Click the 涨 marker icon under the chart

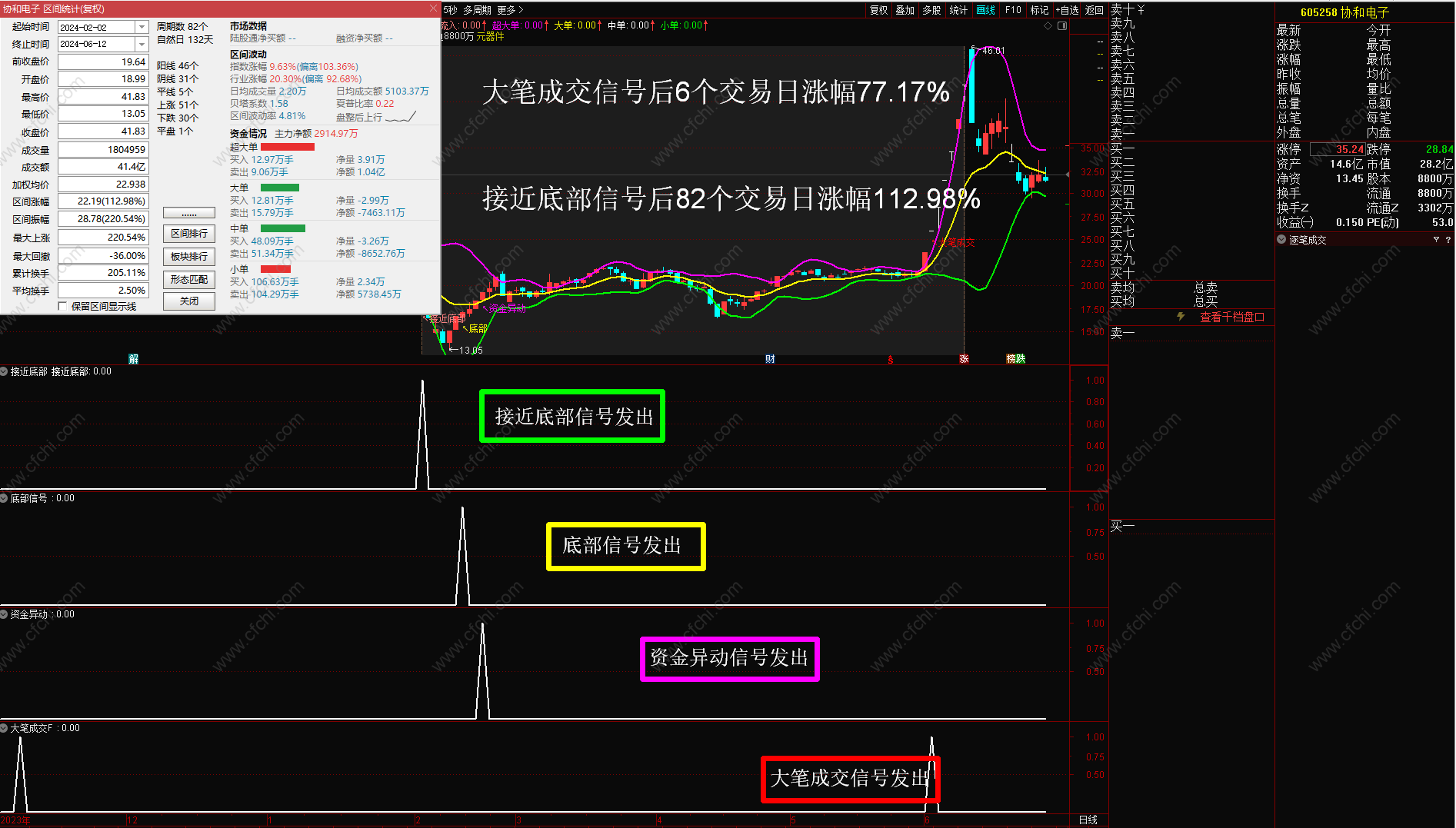coord(964,359)
